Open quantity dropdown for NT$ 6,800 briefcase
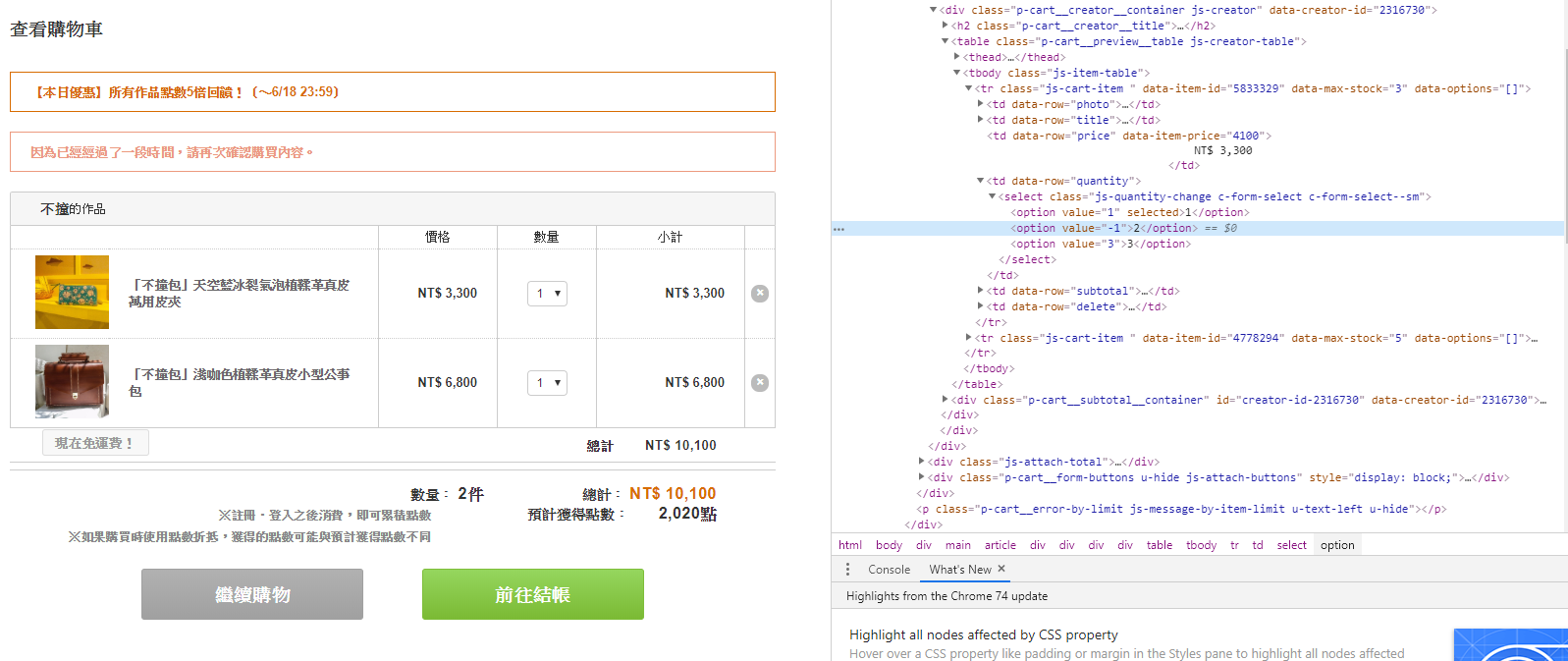 [x=548, y=383]
